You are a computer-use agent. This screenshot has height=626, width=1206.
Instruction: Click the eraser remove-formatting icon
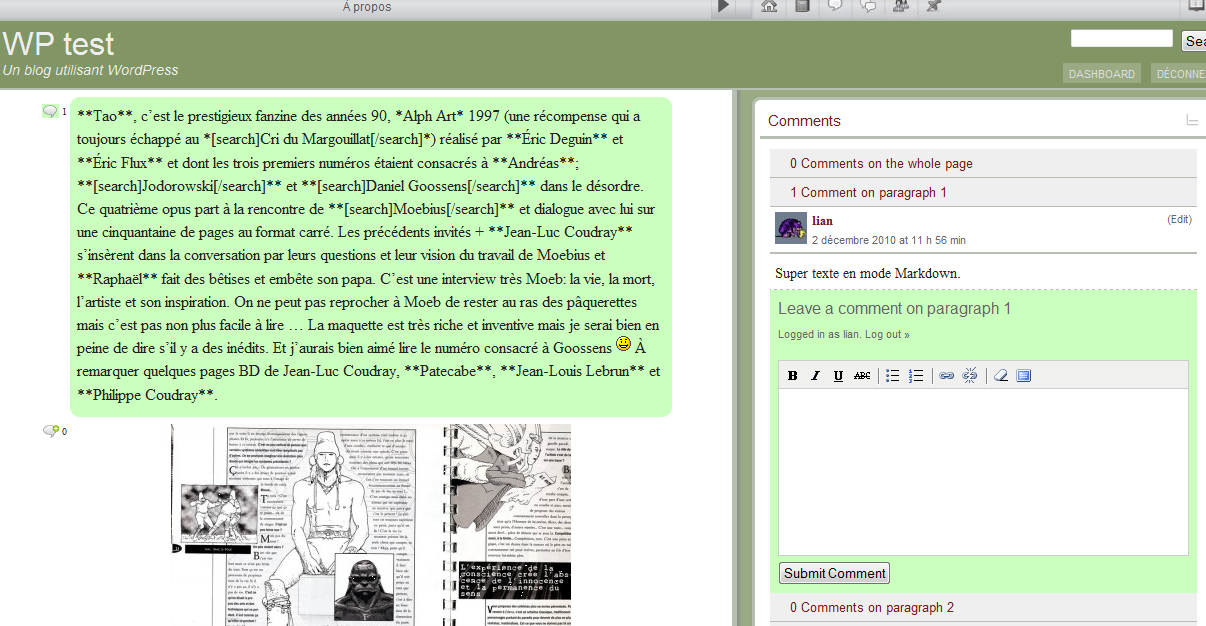coord(1000,376)
